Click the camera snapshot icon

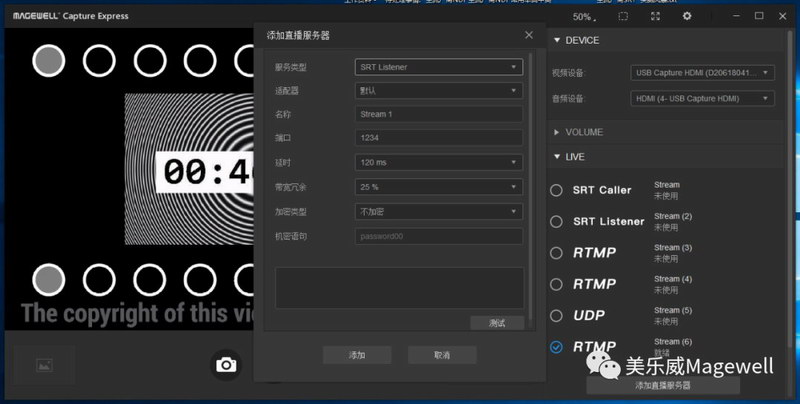pyautogui.click(x=227, y=365)
